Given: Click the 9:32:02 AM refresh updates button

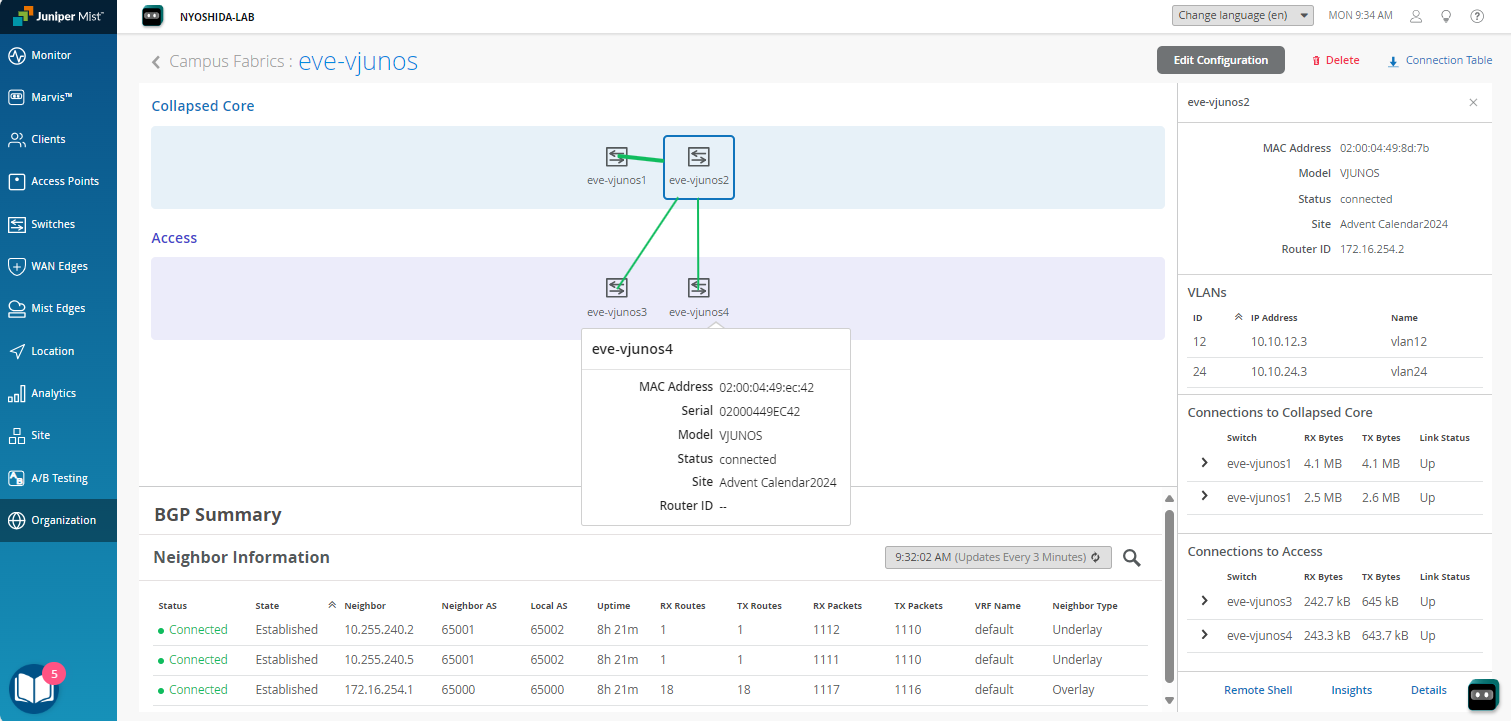Looking at the screenshot, I should click(998, 557).
